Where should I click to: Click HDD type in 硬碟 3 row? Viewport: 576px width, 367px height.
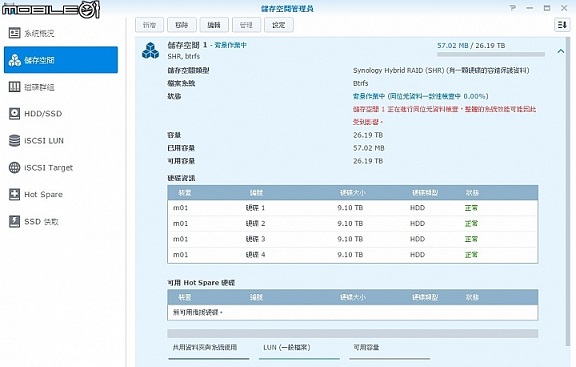coord(417,239)
